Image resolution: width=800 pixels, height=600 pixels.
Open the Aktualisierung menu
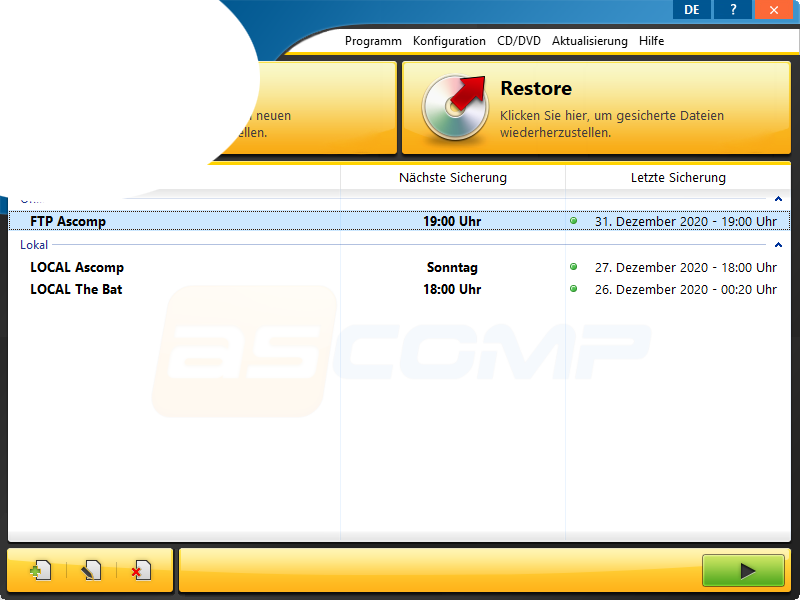pos(589,41)
